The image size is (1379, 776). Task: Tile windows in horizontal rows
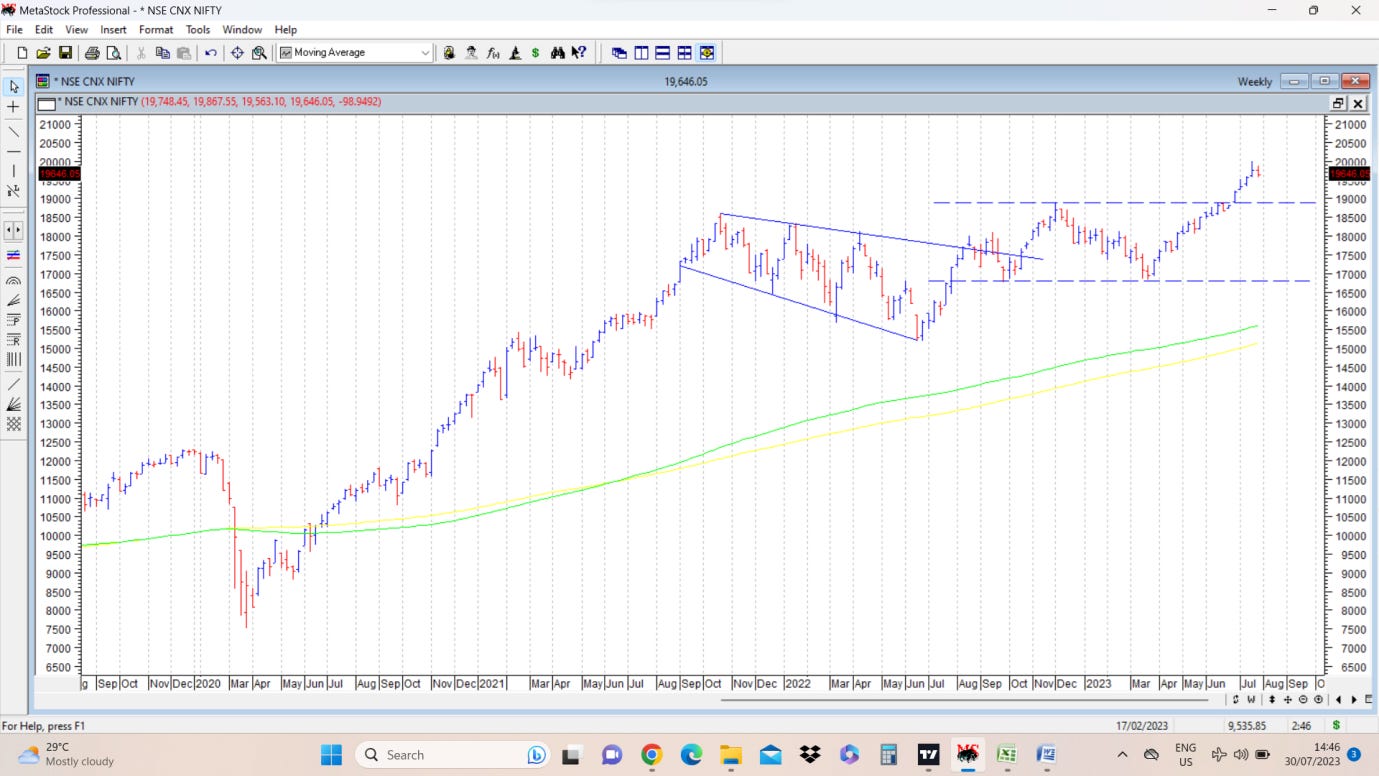click(x=663, y=53)
